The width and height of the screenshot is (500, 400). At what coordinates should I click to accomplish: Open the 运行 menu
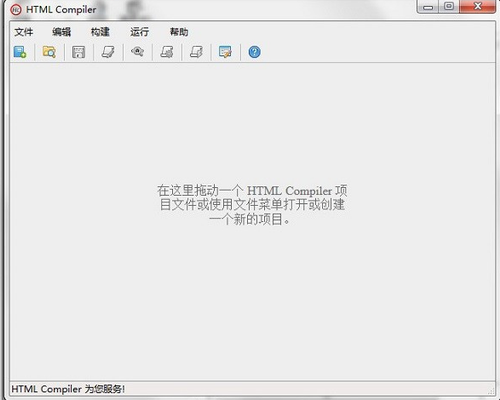(139, 32)
